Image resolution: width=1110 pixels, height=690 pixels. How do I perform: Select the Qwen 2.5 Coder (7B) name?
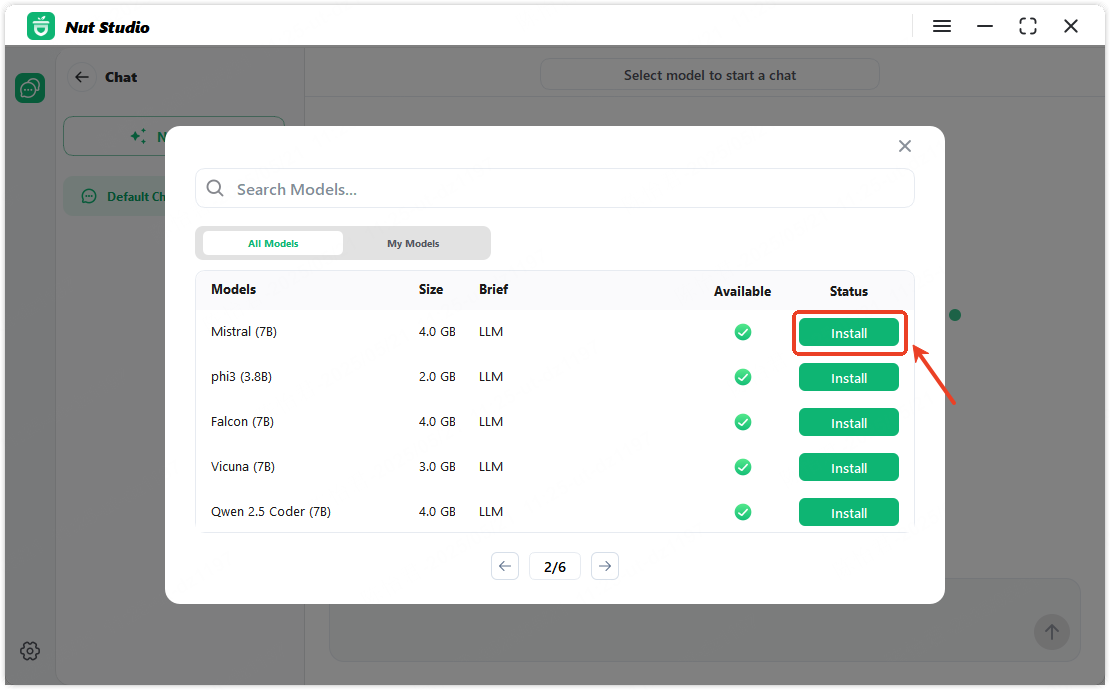(x=270, y=511)
